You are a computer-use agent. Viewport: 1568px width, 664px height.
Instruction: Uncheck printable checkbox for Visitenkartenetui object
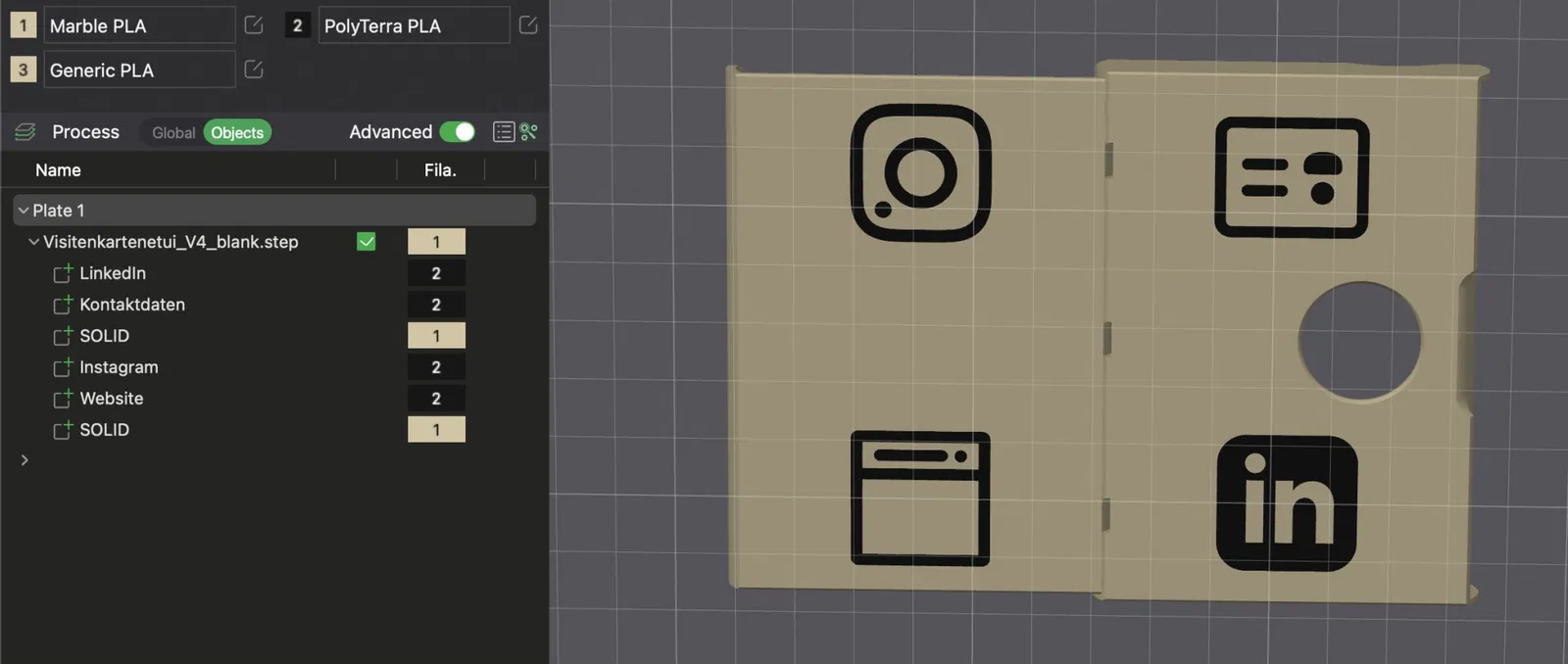367,241
